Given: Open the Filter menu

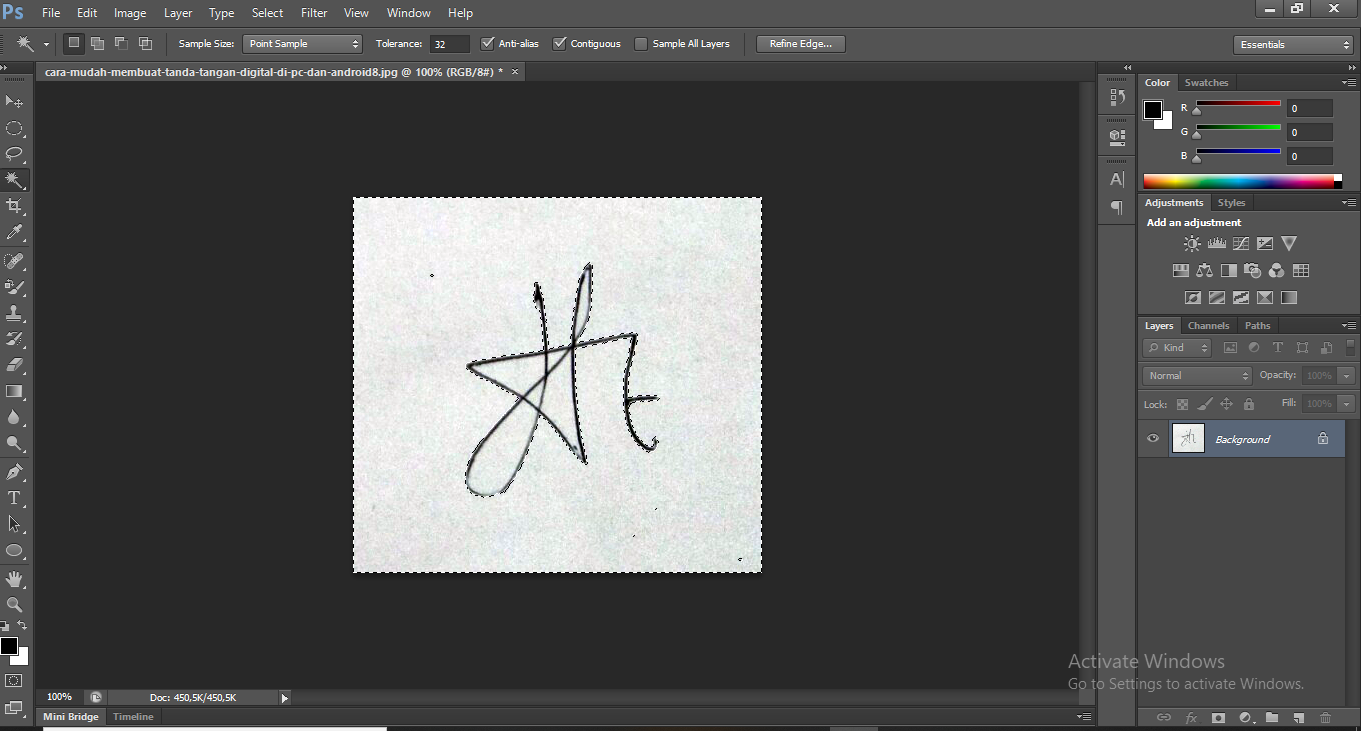Looking at the screenshot, I should 314,13.
